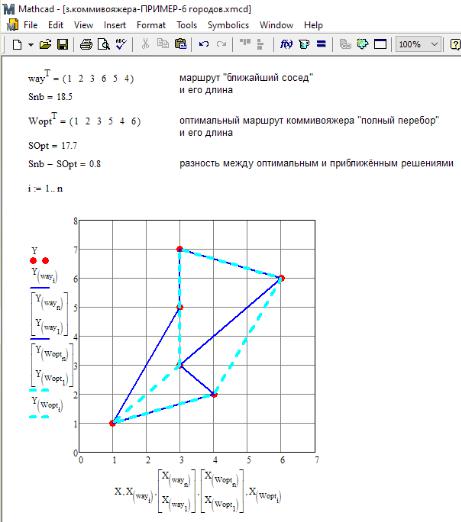Open the File menu
This screenshot has height=522, width=461.
30,25
